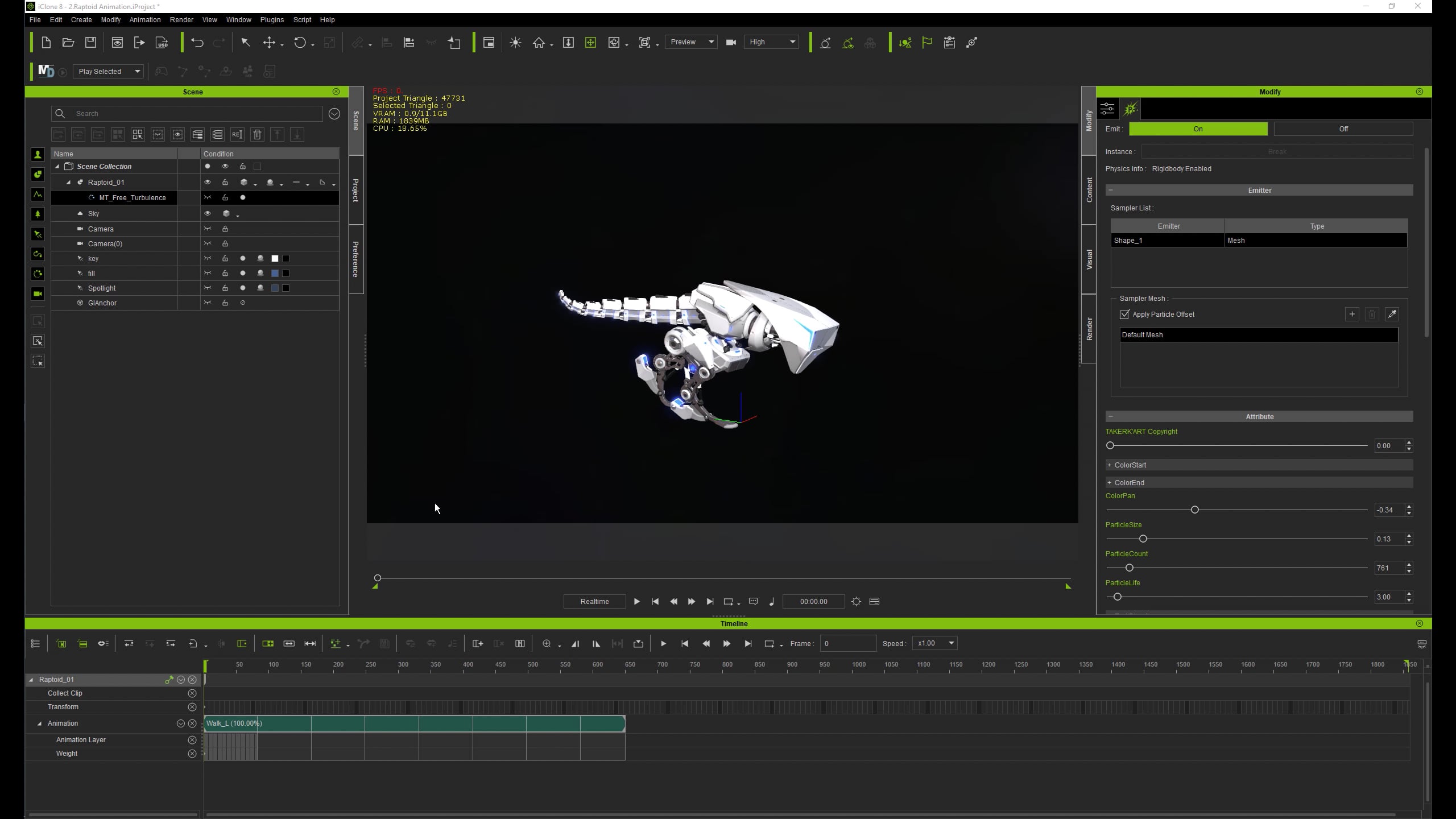Uncheck Apply Particle Offset
Image resolution: width=1456 pixels, height=819 pixels.
pyautogui.click(x=1124, y=314)
